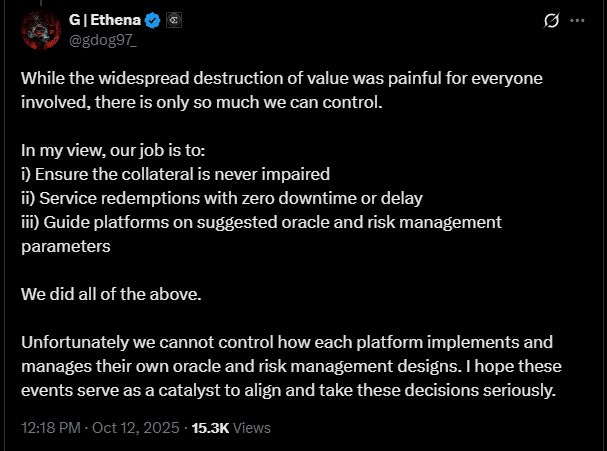Screen dimensions: 607x451
Task: Click the line 'In my view, our job is to:'
Action: click(x=113, y=150)
